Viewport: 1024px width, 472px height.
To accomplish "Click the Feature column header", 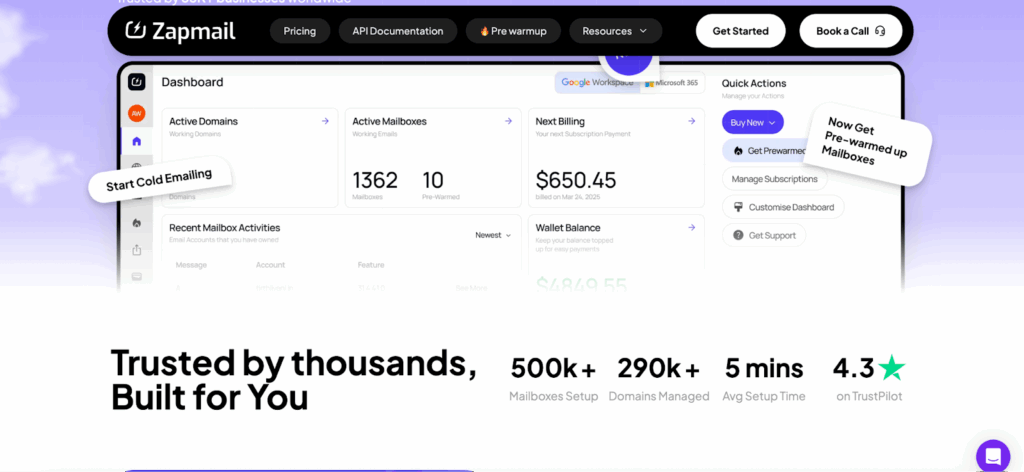I will [371, 265].
